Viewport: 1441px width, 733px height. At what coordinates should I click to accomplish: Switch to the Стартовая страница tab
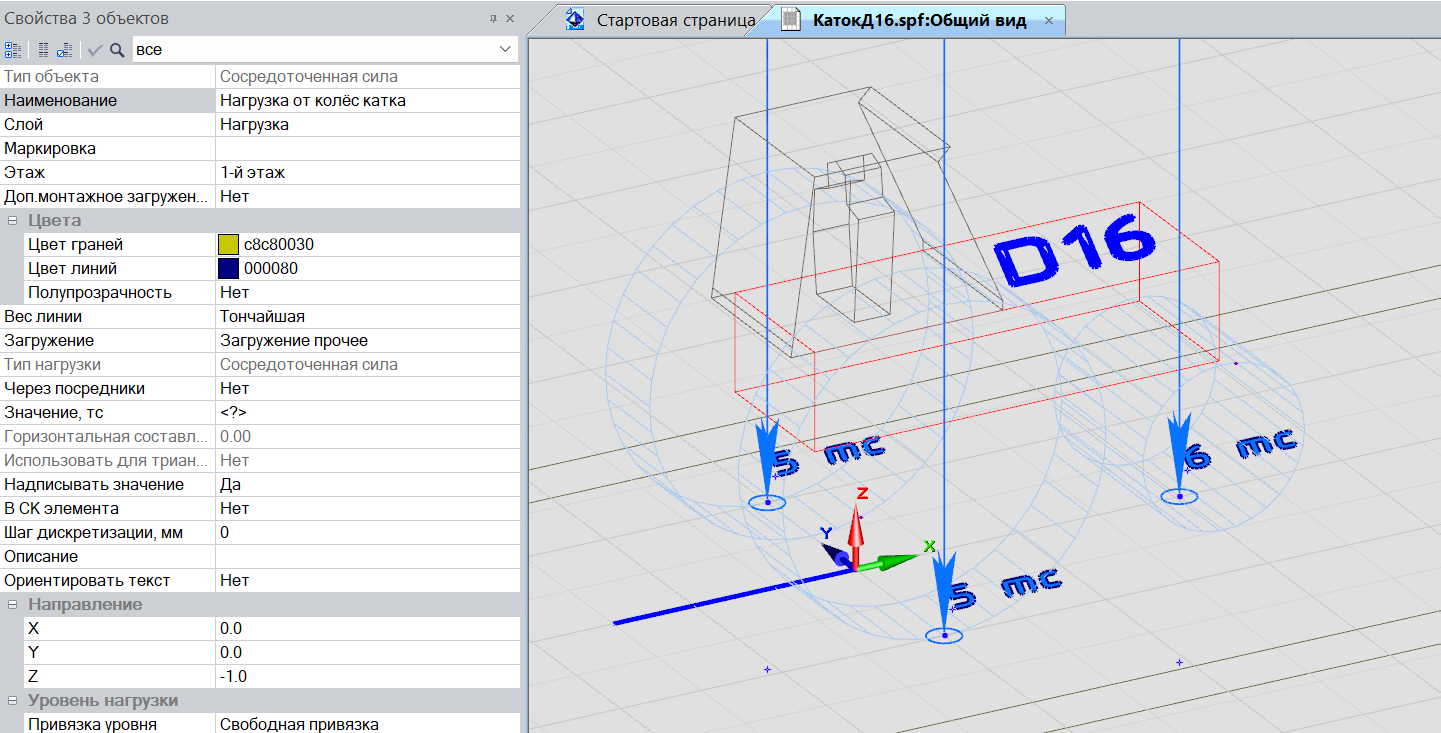(663, 21)
